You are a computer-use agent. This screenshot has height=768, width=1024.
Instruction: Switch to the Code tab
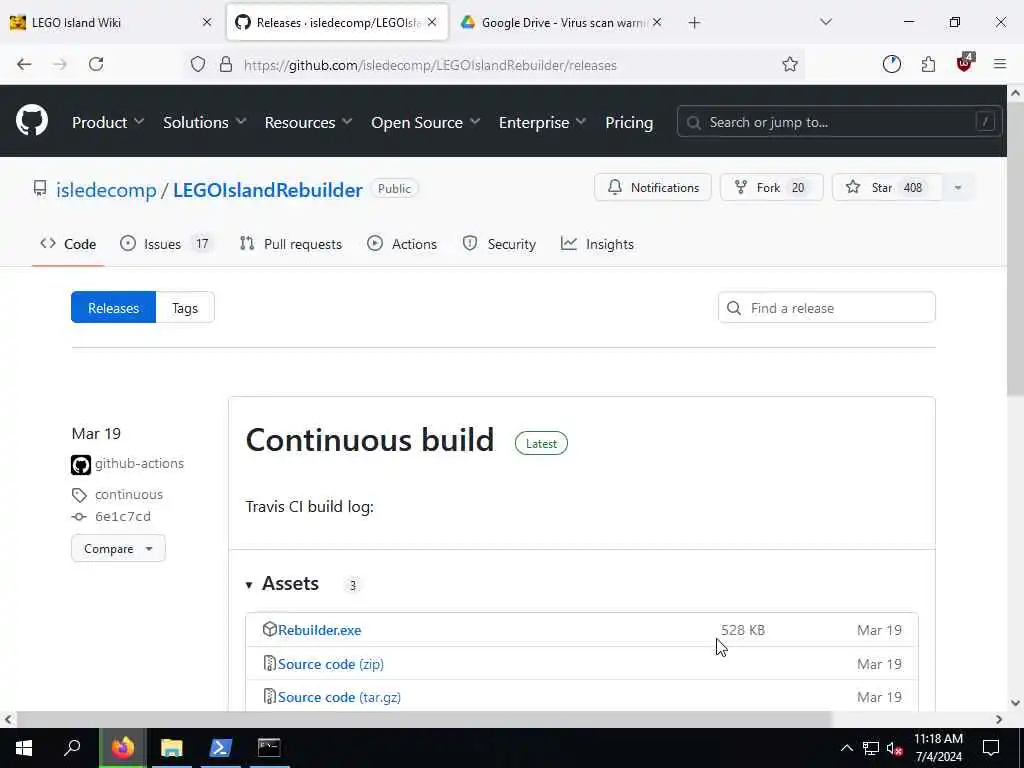(x=68, y=244)
